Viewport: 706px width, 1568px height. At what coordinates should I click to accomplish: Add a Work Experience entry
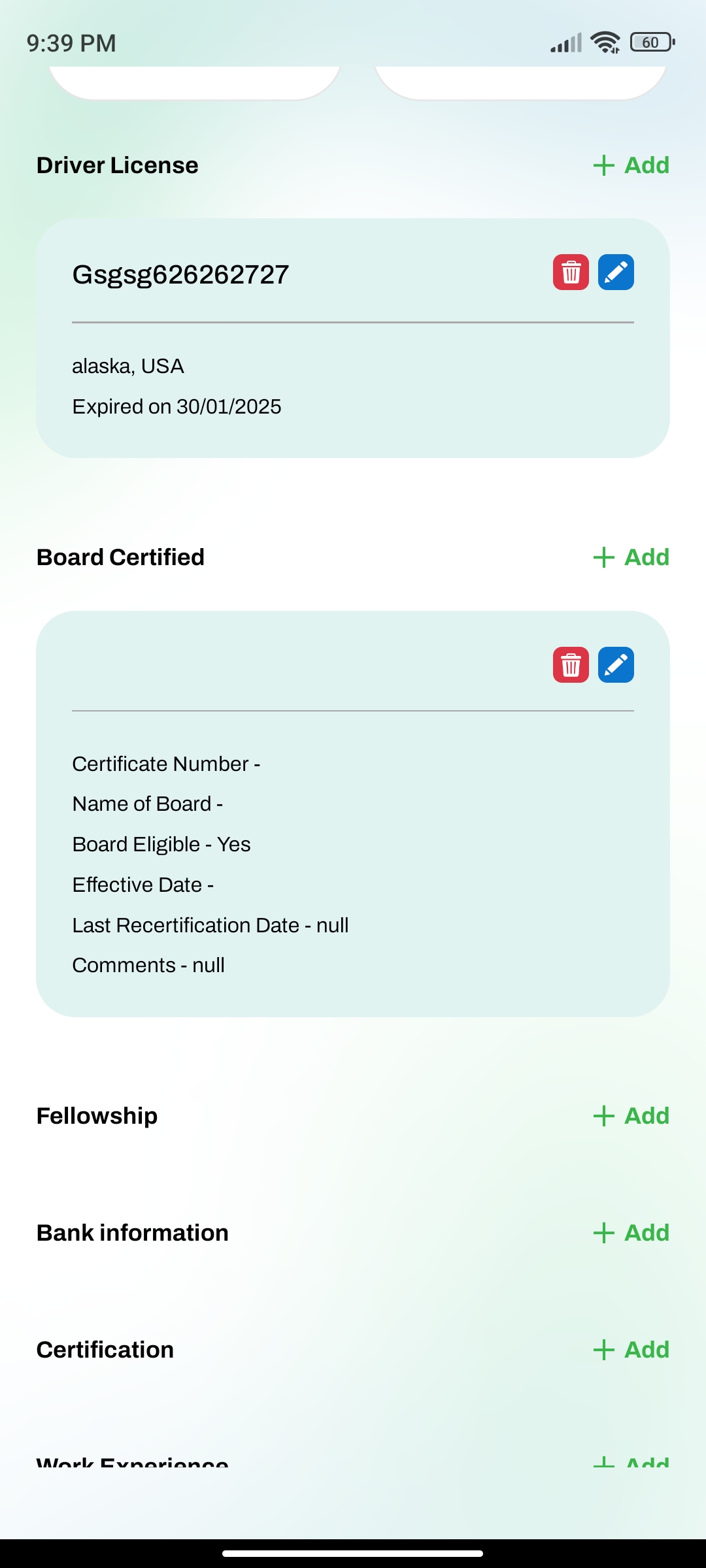pos(631,1462)
